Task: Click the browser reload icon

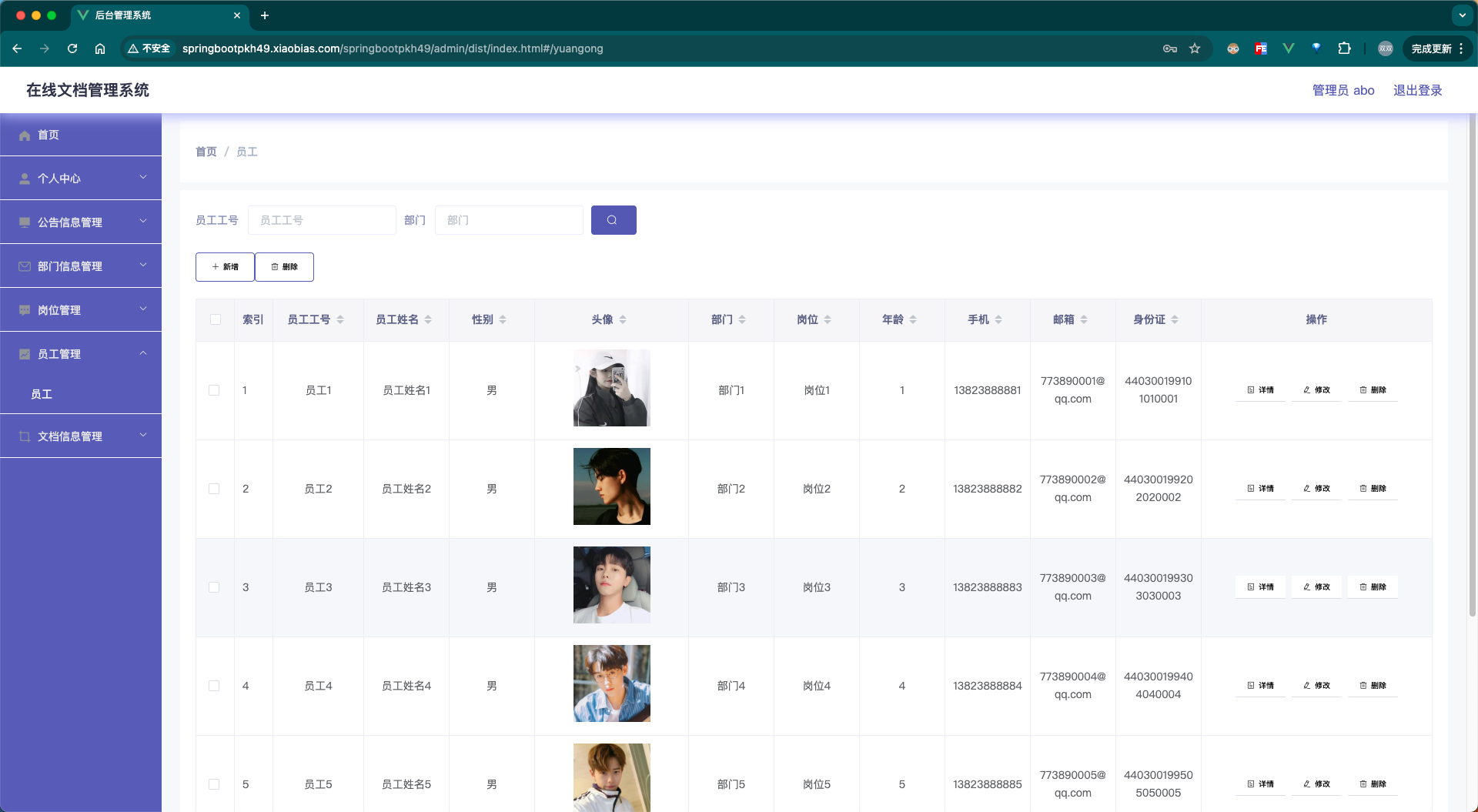Action: tap(72, 48)
